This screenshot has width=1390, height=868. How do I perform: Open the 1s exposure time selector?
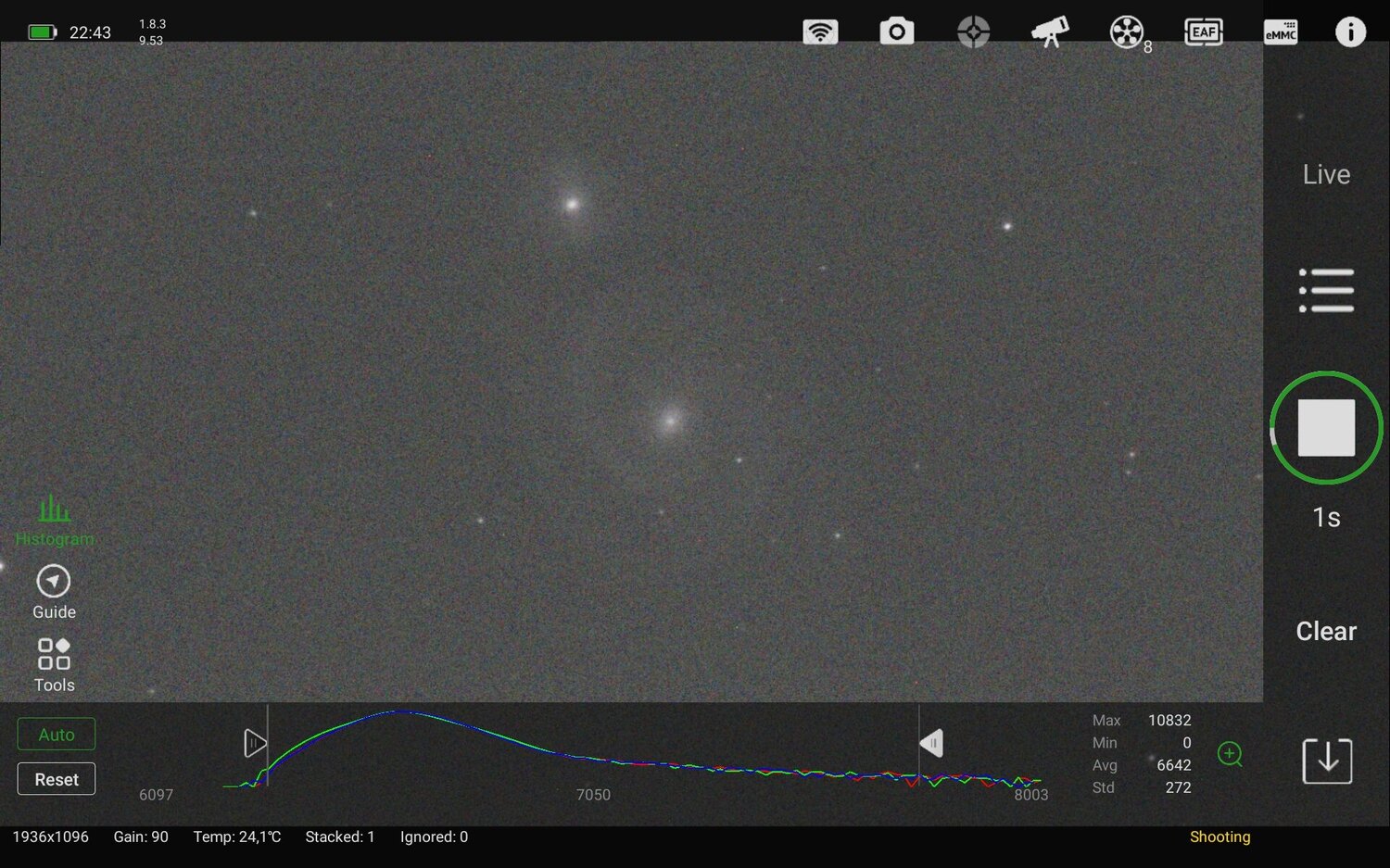point(1326,518)
